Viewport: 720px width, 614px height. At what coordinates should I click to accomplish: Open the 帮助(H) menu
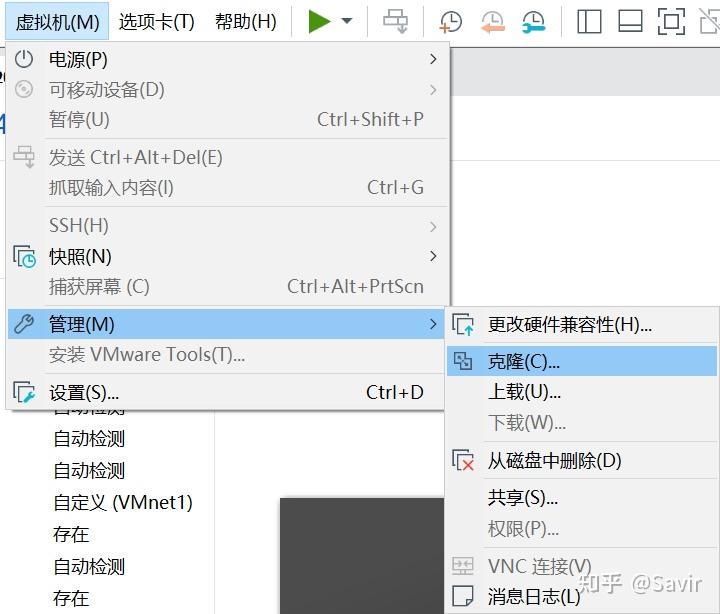(246, 21)
